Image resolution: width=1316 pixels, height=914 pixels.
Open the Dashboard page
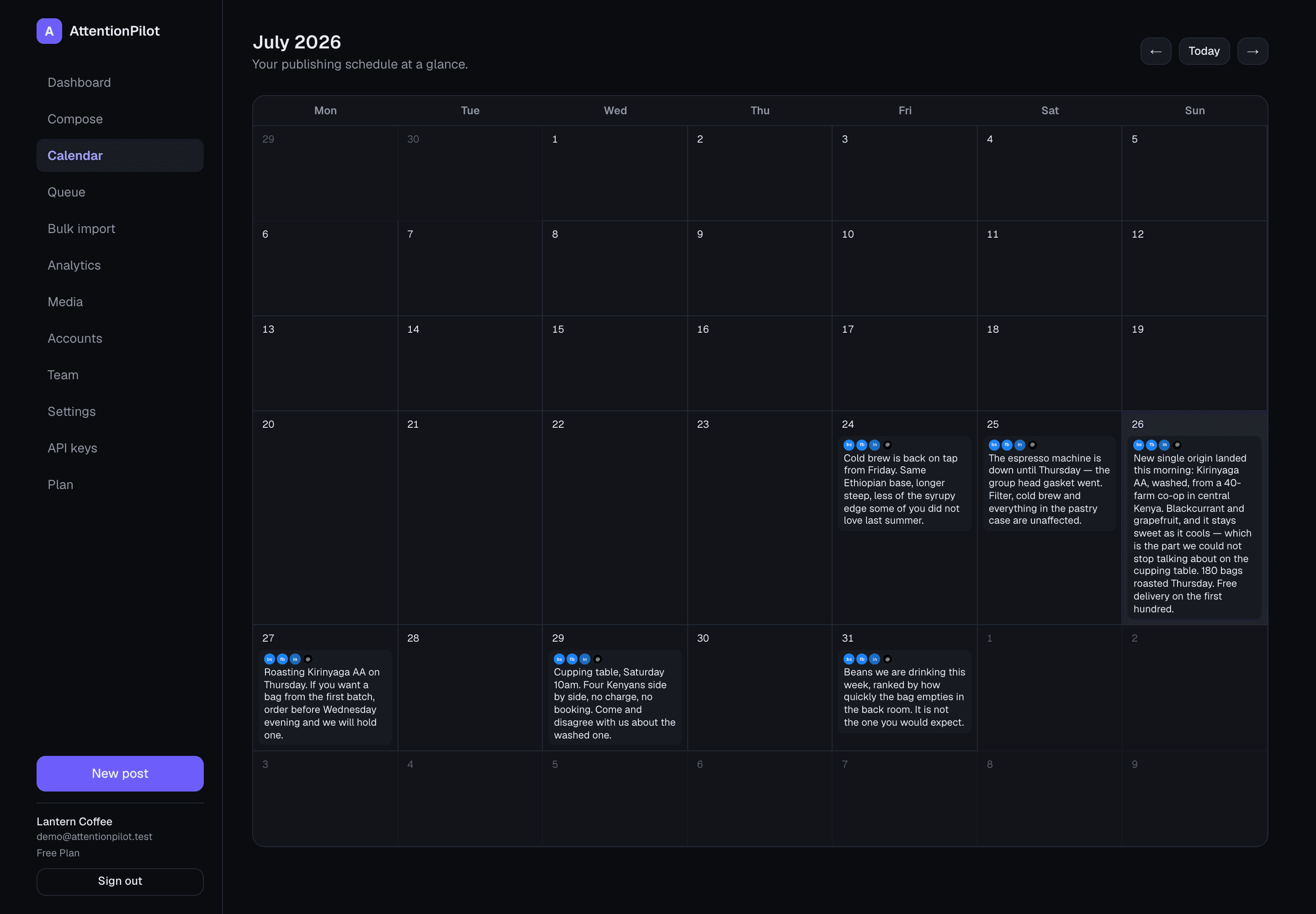[x=120, y=82]
